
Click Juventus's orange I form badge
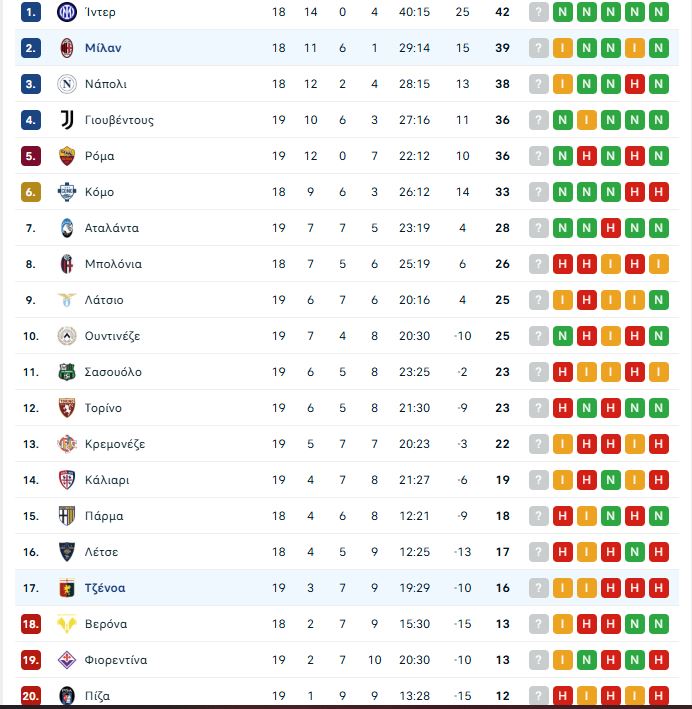click(x=586, y=120)
